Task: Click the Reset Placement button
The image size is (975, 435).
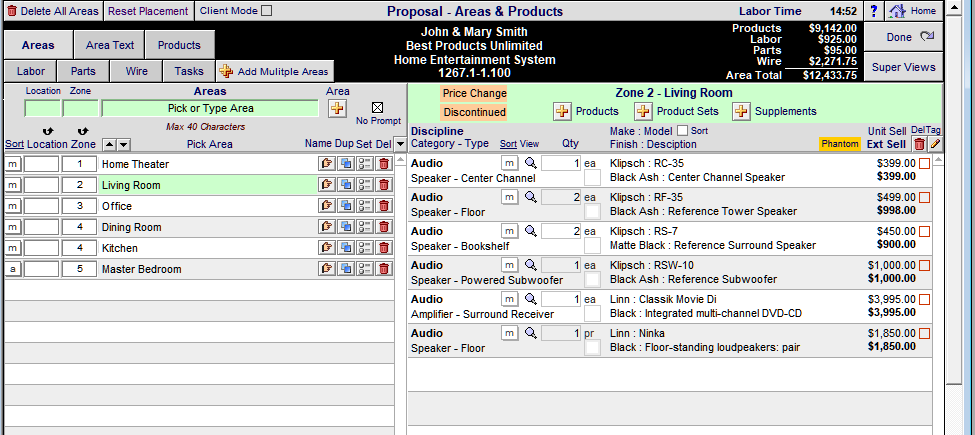Action: click(148, 11)
